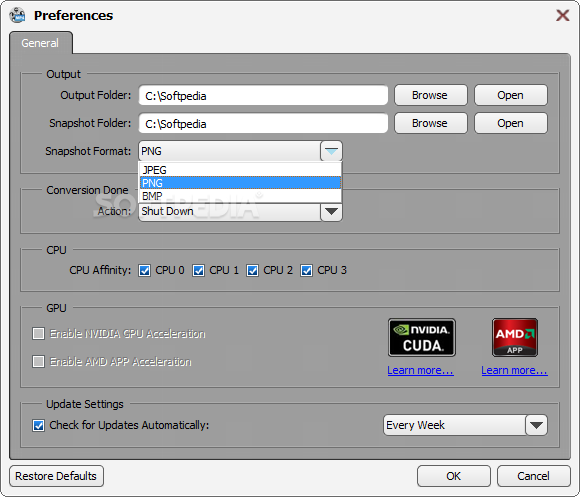
Task: Follow Learn more link under AMD APP
Action: (515, 370)
